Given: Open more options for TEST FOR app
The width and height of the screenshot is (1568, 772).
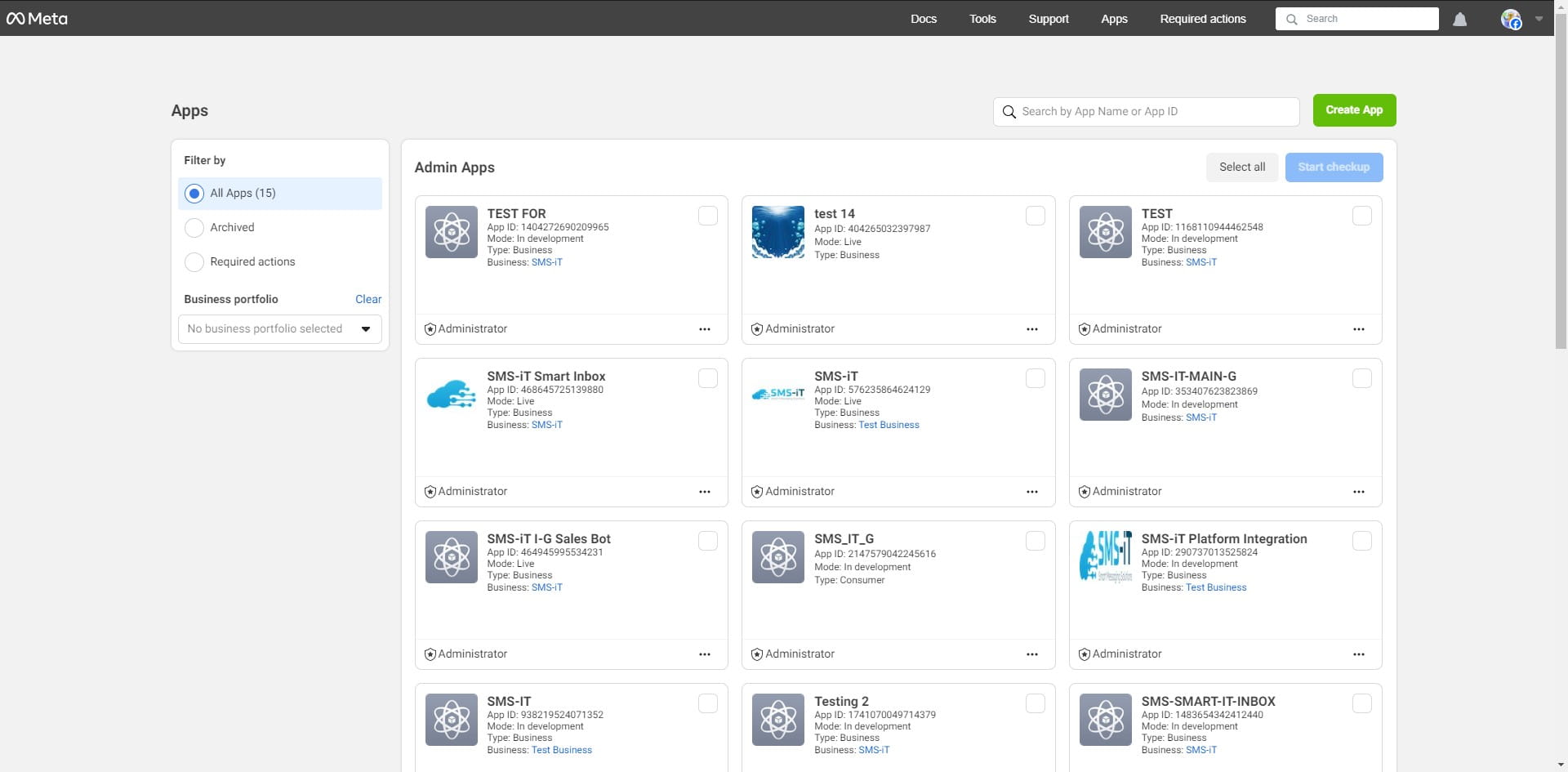Looking at the screenshot, I should 704,329.
